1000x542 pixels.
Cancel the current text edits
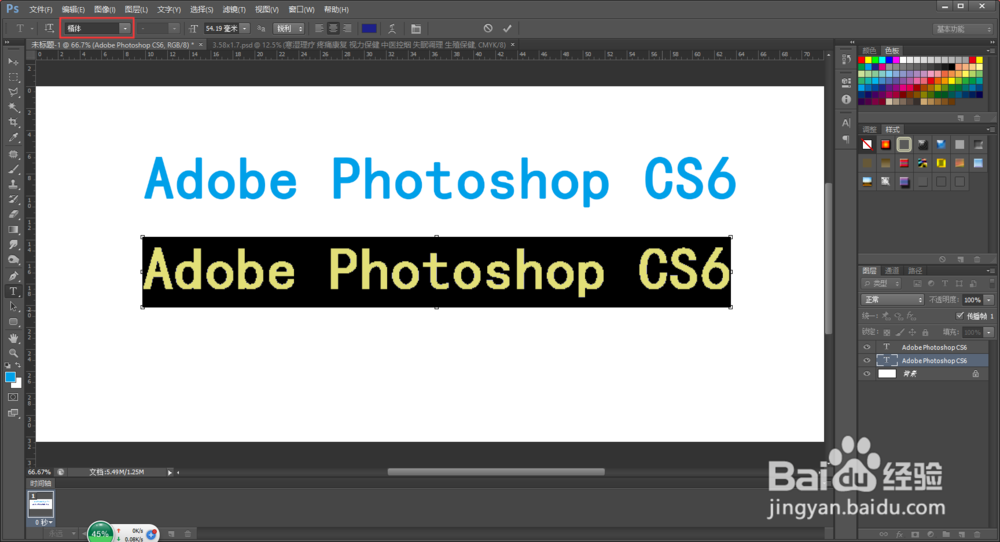[x=488, y=28]
